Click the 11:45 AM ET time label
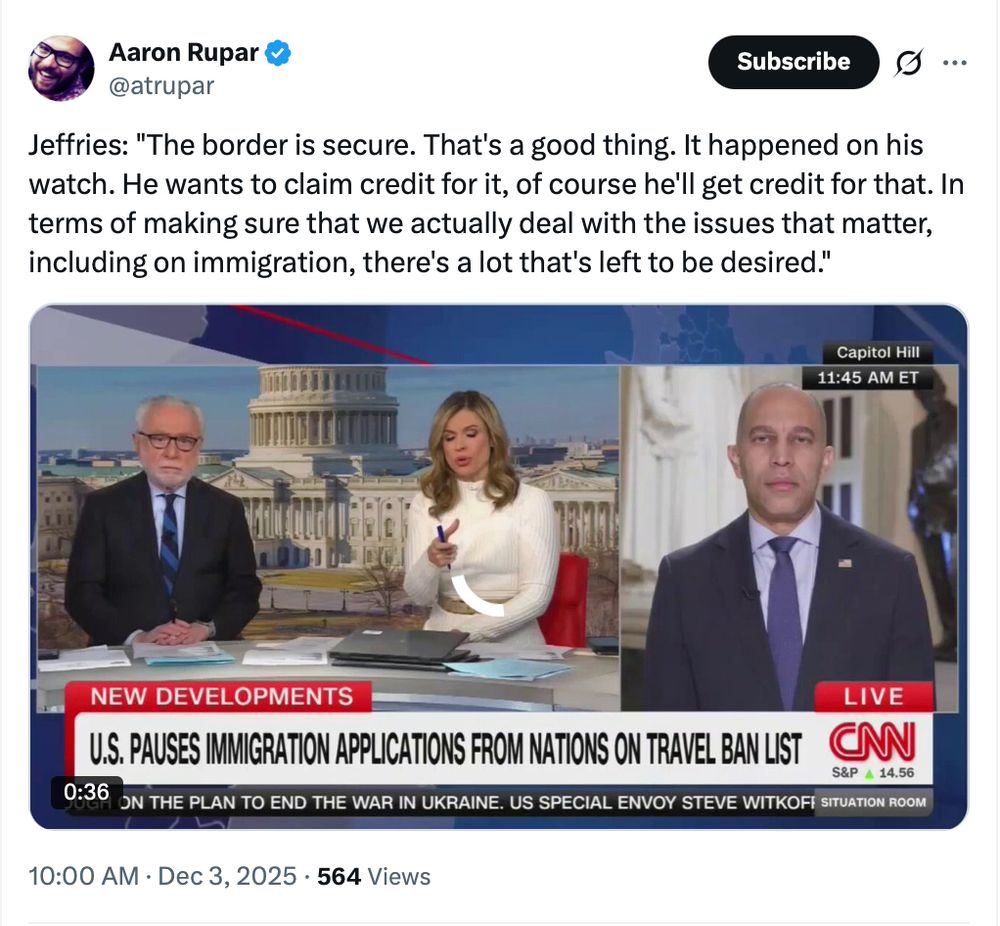Image resolution: width=1000 pixels, height=926 pixels. point(867,378)
